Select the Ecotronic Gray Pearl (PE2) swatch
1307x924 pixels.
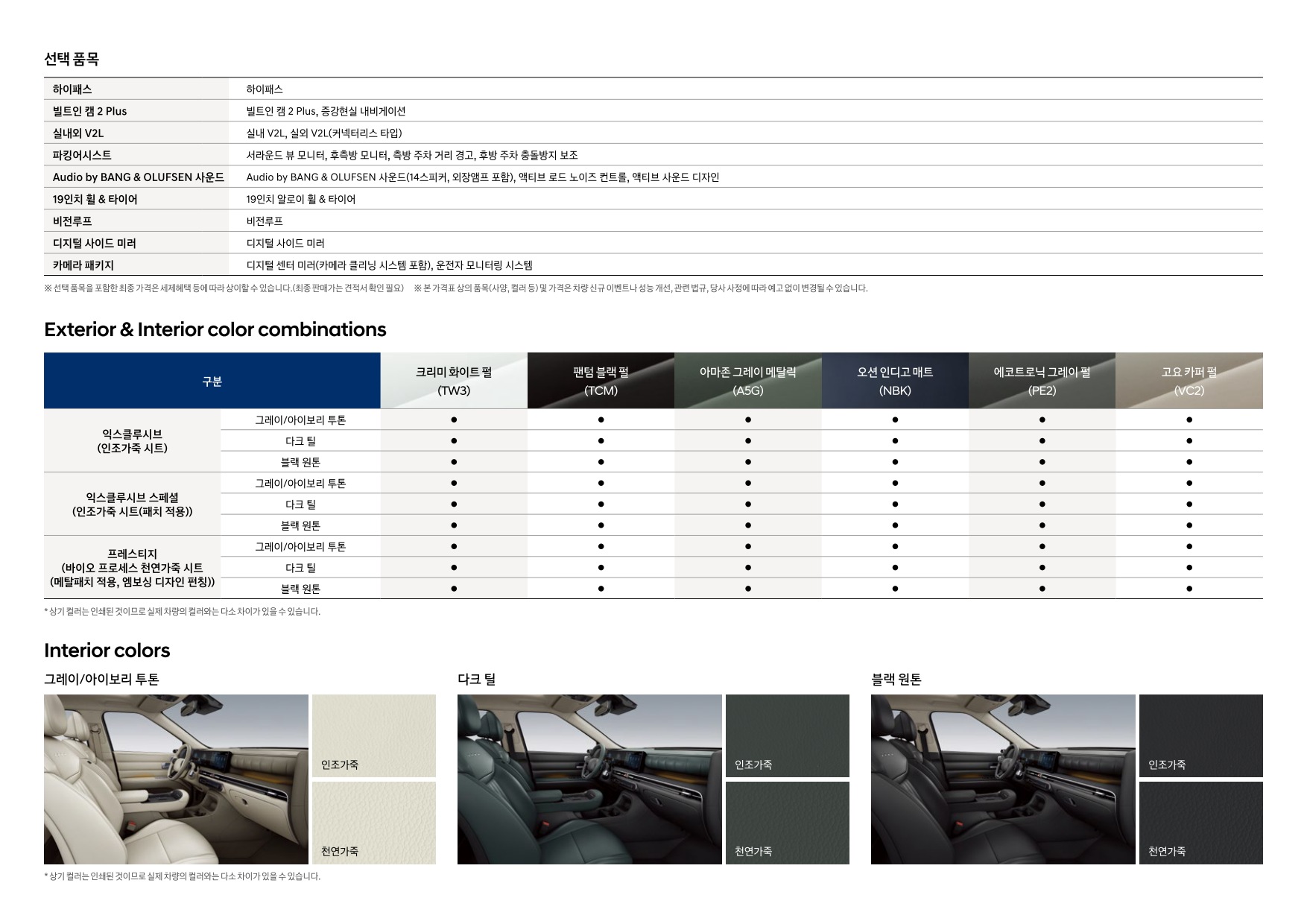(1041, 381)
